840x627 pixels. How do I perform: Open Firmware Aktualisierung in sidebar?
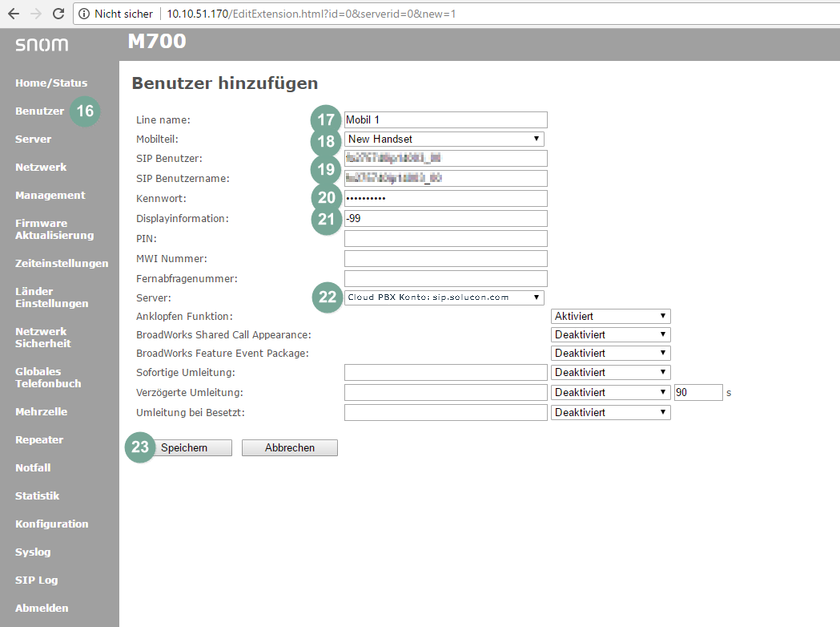(54, 229)
